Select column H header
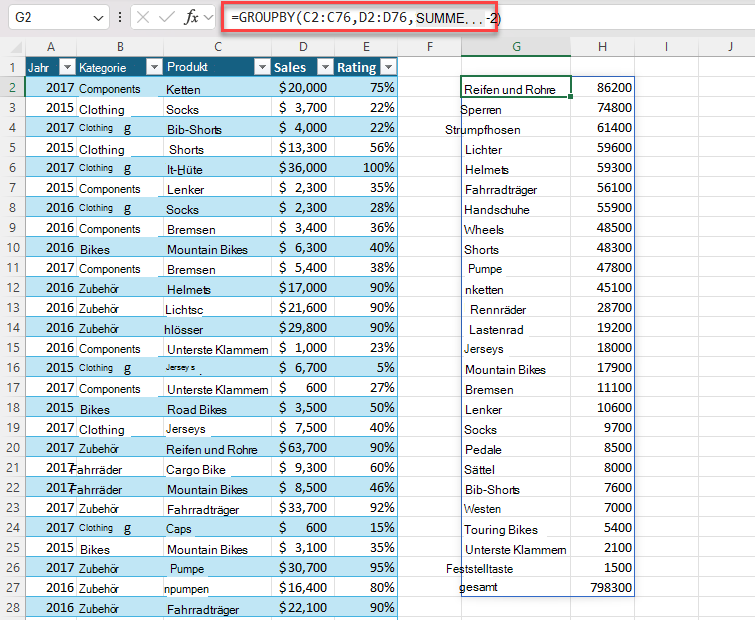 click(x=602, y=47)
